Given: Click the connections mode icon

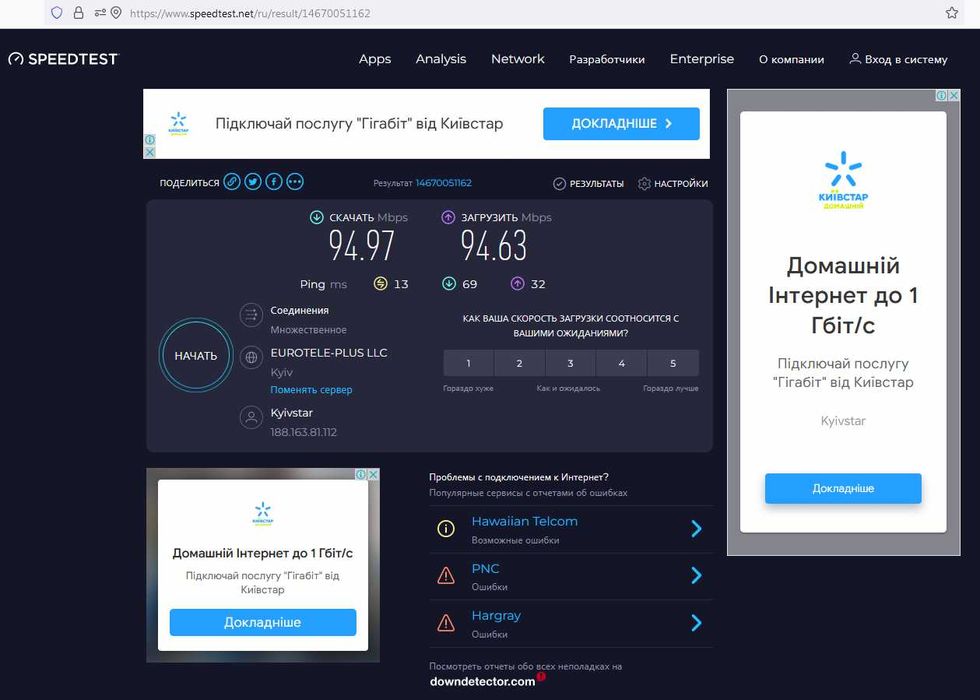Looking at the screenshot, I should [x=251, y=314].
